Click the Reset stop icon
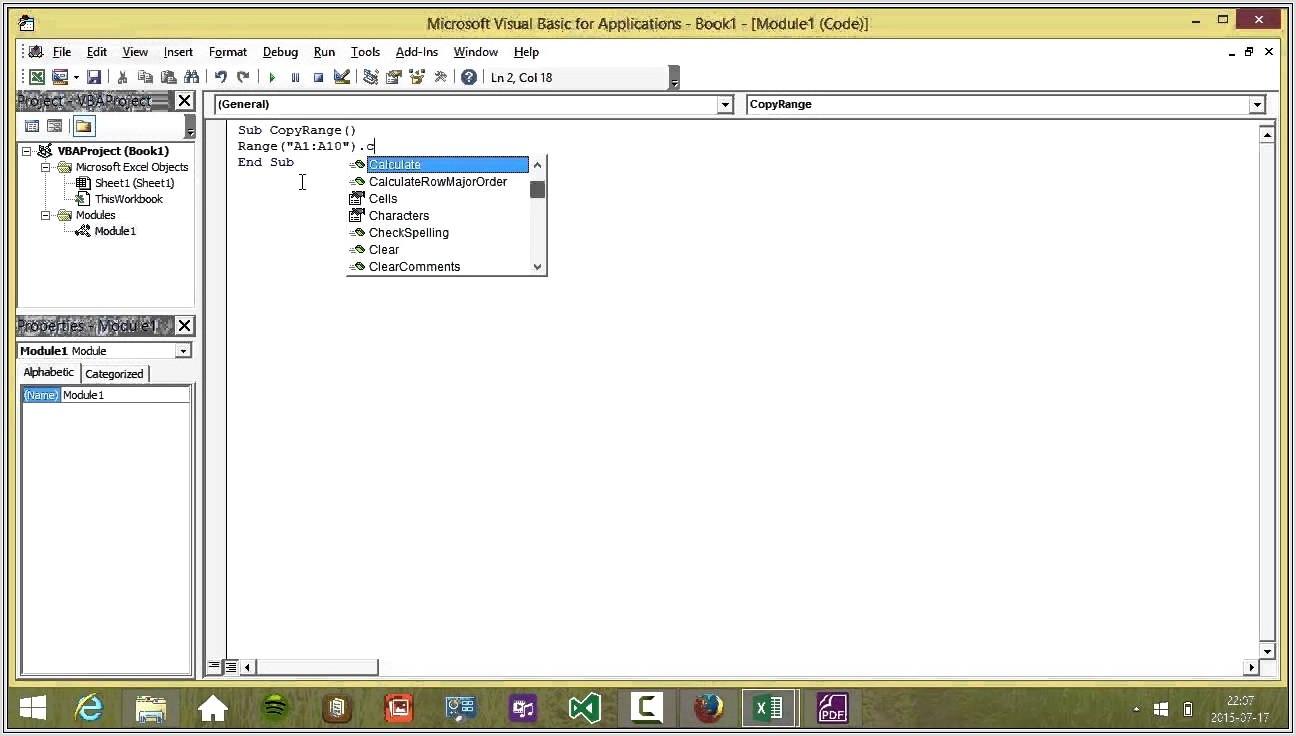The width and height of the screenshot is (1296, 736). pos(318,77)
